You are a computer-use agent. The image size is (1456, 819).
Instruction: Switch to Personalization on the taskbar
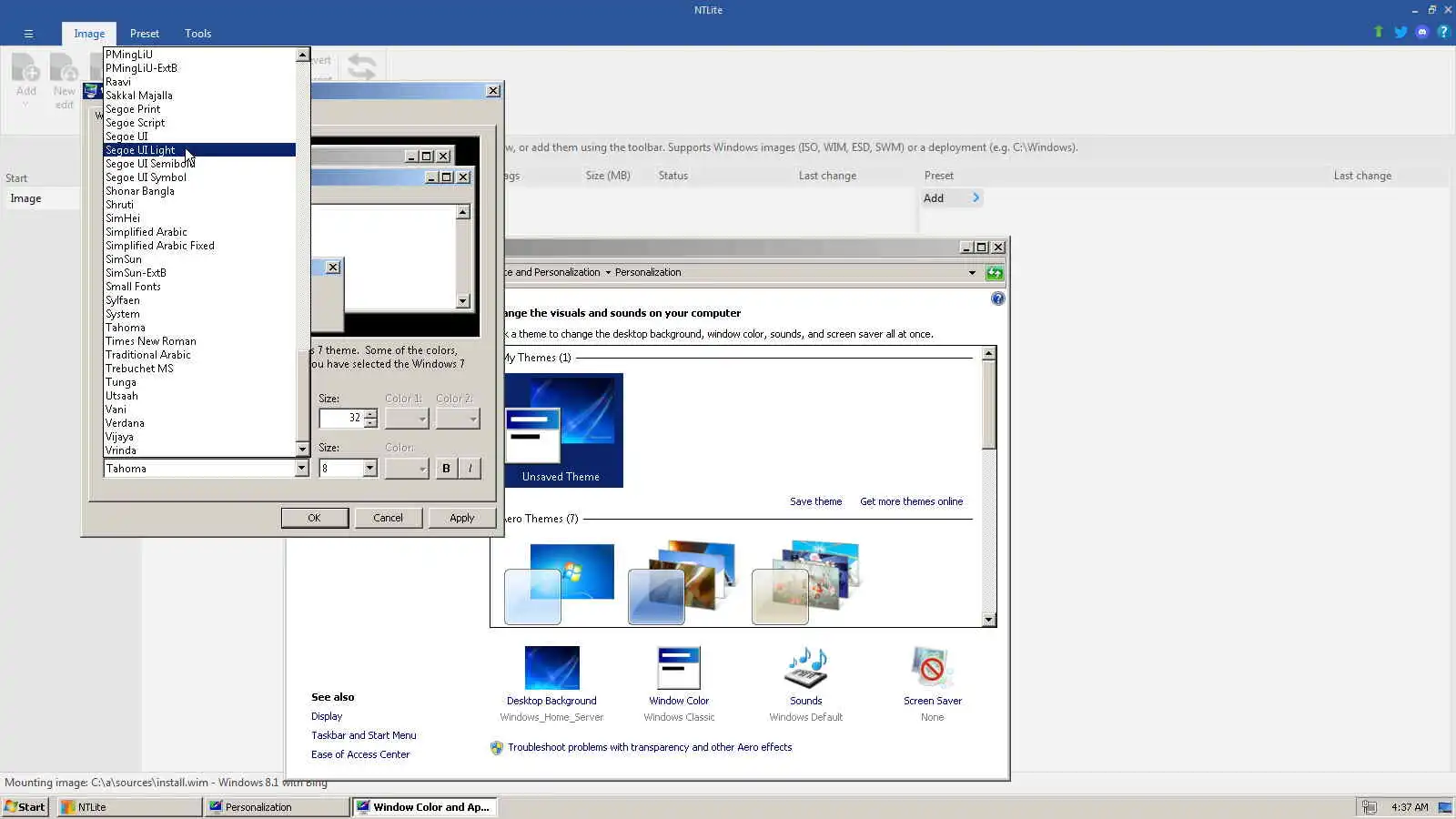(x=277, y=807)
